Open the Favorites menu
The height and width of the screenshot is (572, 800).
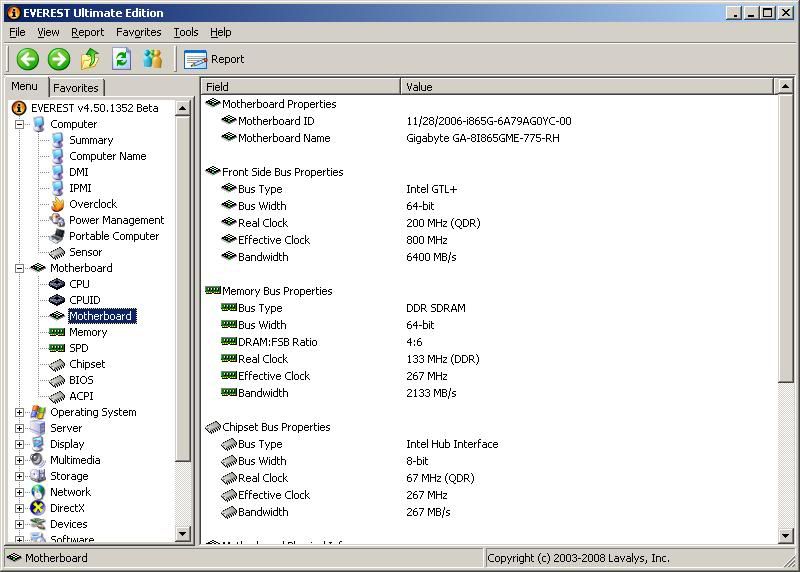pyautogui.click(x=138, y=32)
